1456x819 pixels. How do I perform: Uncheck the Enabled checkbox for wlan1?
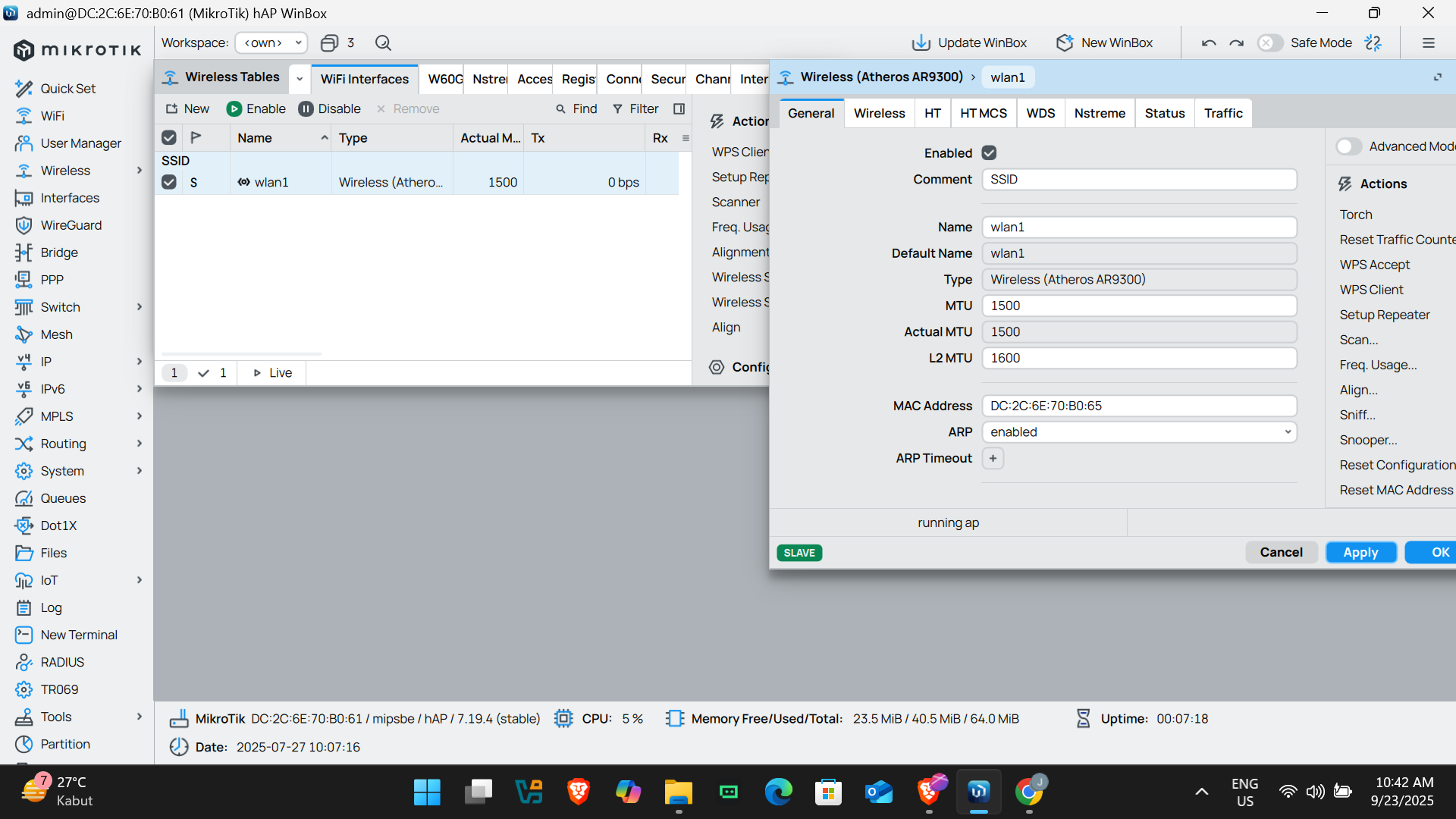point(989,152)
